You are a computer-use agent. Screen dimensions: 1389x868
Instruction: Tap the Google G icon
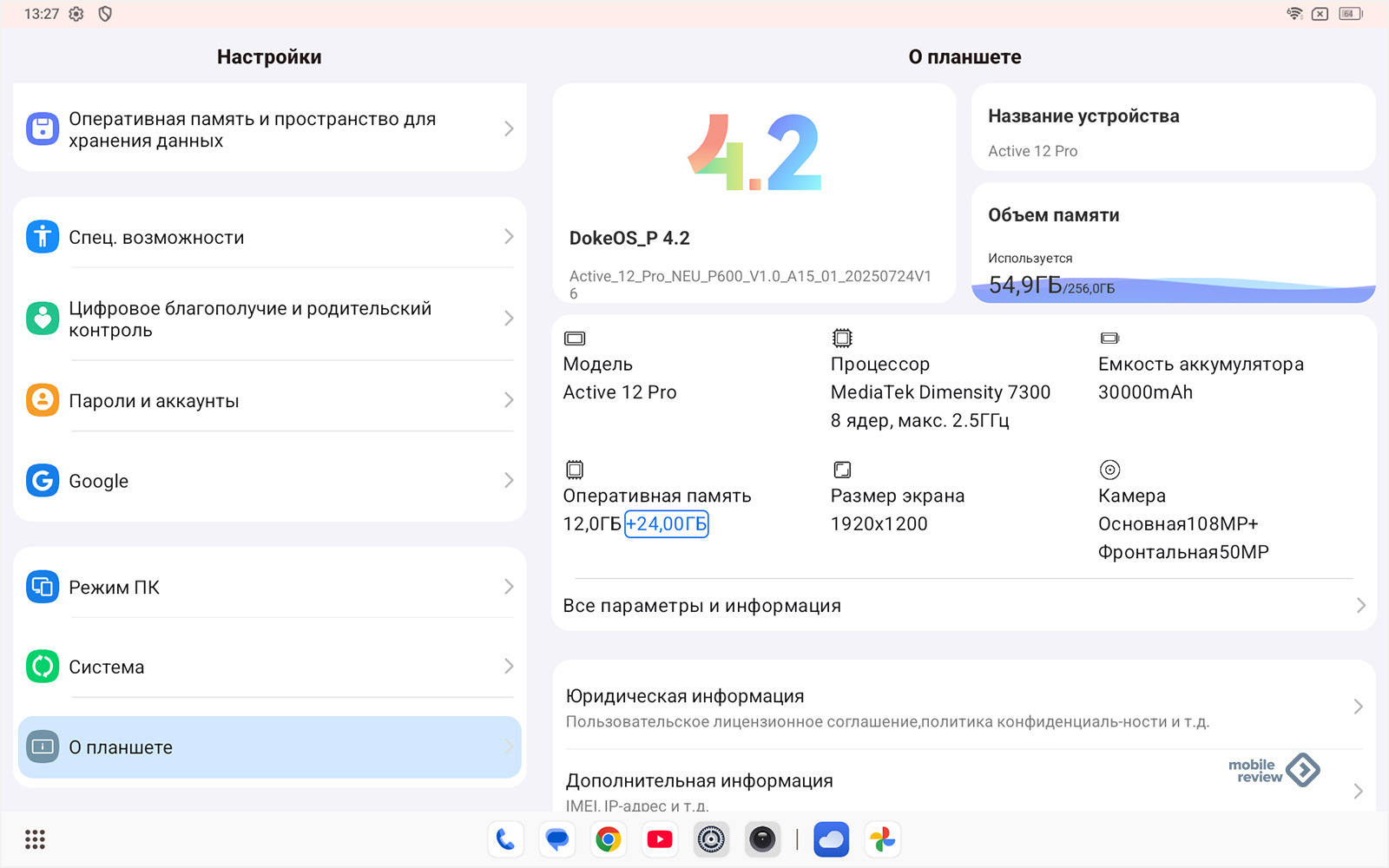[43, 480]
